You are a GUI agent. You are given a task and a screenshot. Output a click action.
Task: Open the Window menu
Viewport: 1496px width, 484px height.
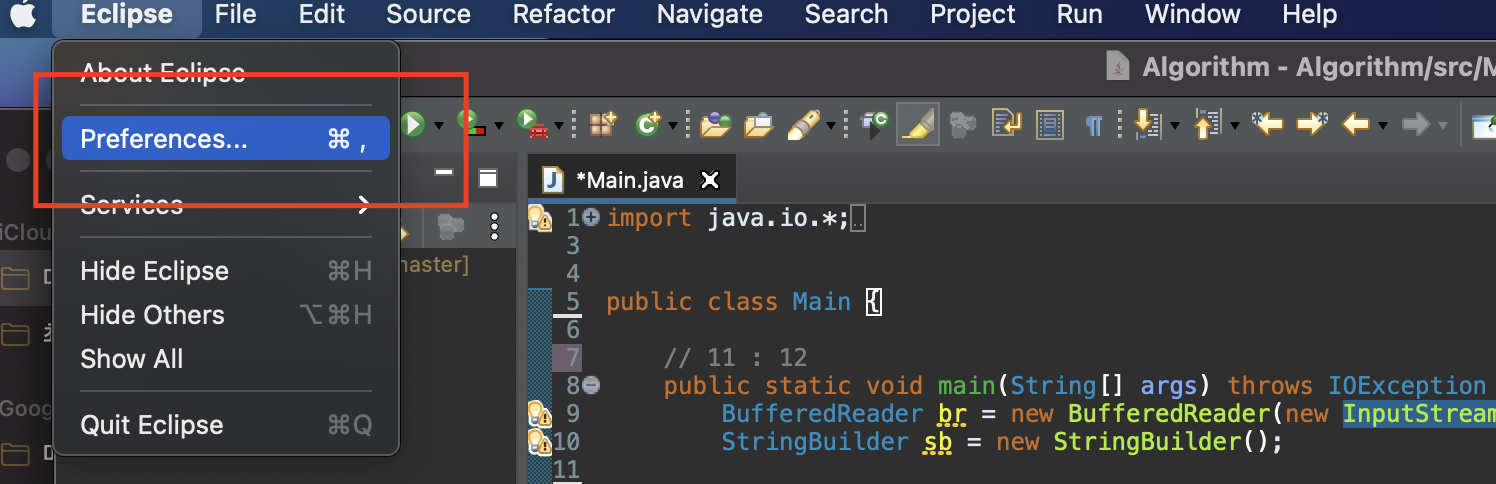1192,15
